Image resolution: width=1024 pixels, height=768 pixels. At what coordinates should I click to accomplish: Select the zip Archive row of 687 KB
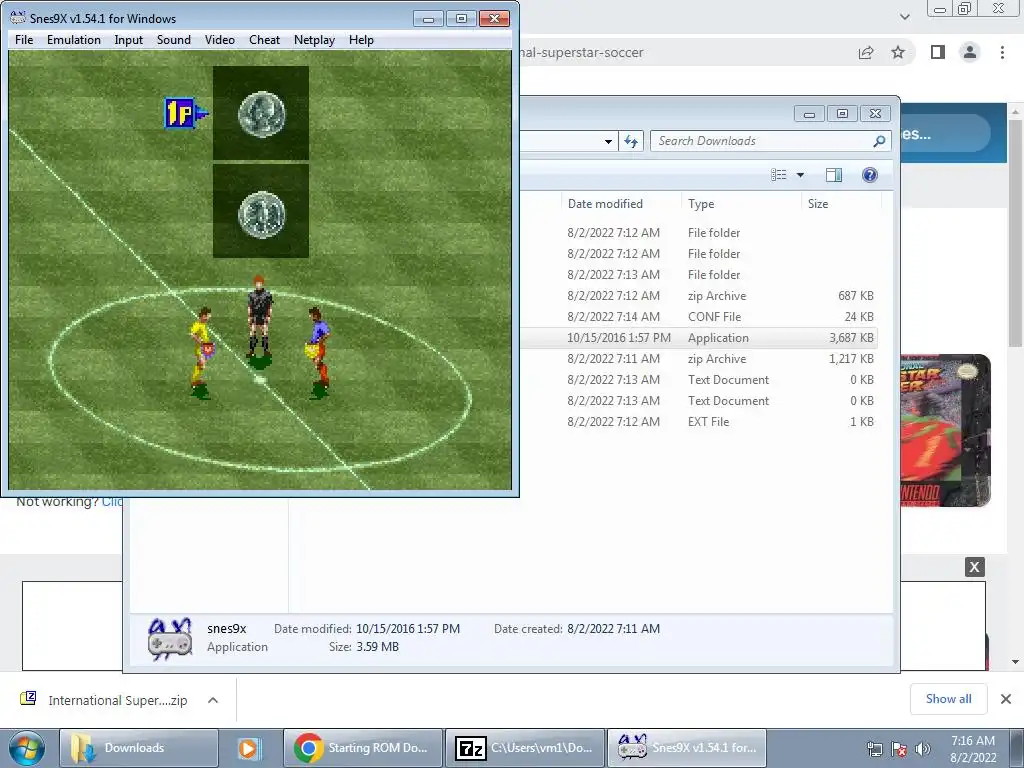tap(699, 296)
